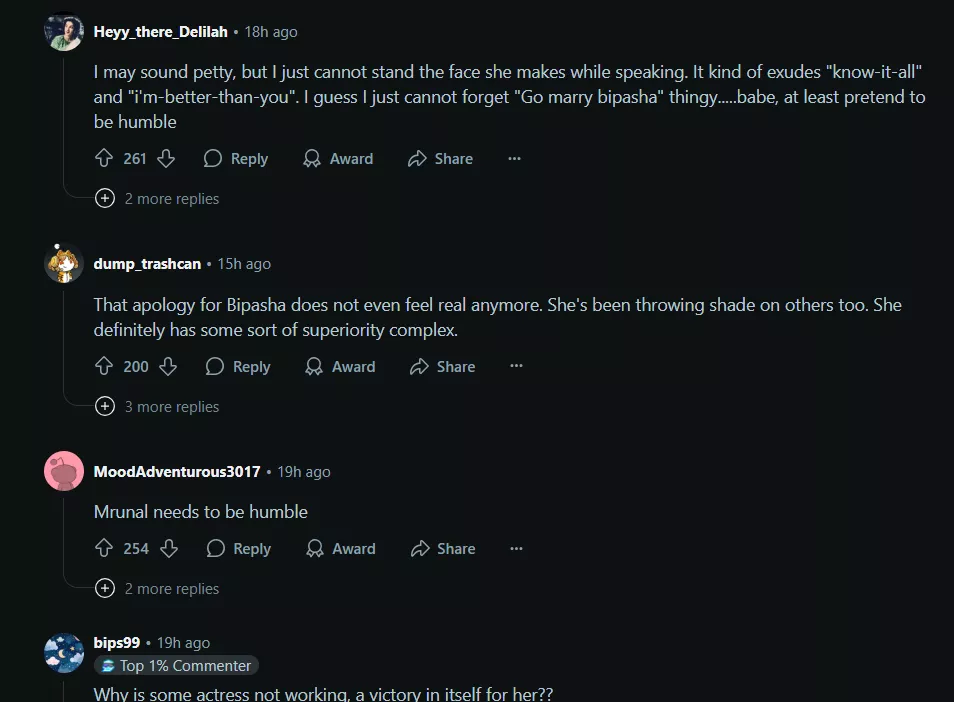954x702 pixels.
Task: Click MoodAdventurous3017's pink avatar
Action: 64,472
